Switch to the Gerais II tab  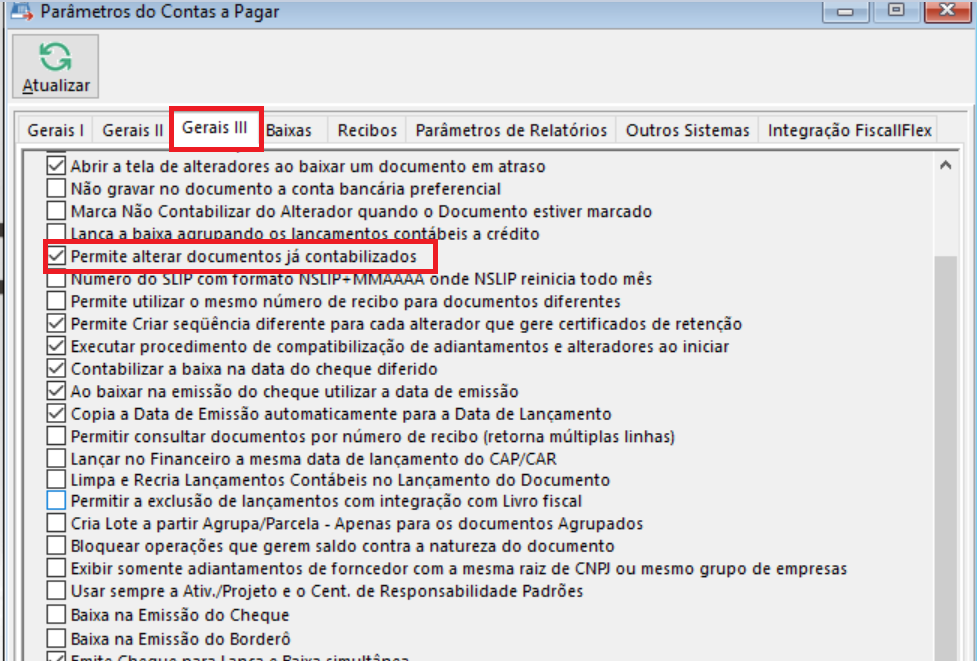click(132, 130)
